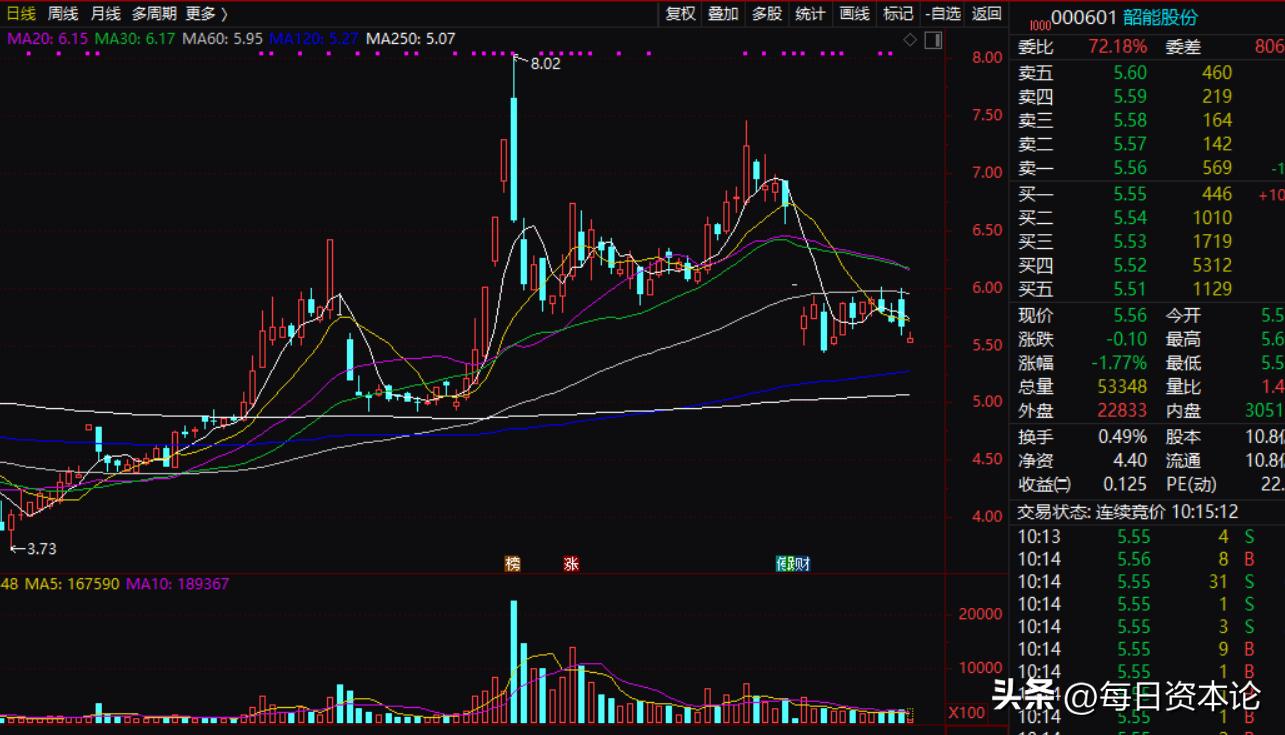Open the 统计 statistics tool
This screenshot has height=735, width=1285.
coord(810,13)
